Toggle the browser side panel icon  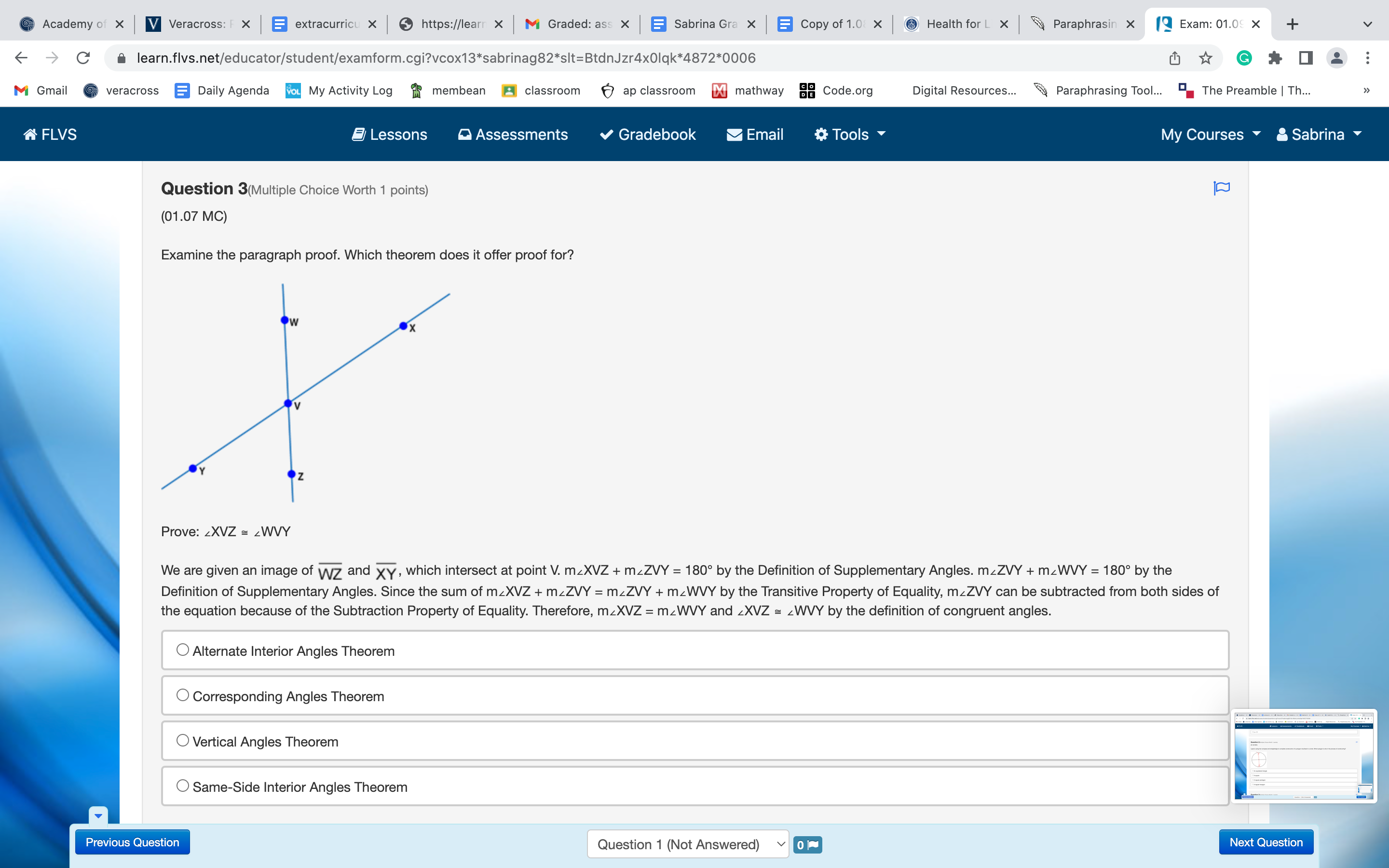(1306, 58)
